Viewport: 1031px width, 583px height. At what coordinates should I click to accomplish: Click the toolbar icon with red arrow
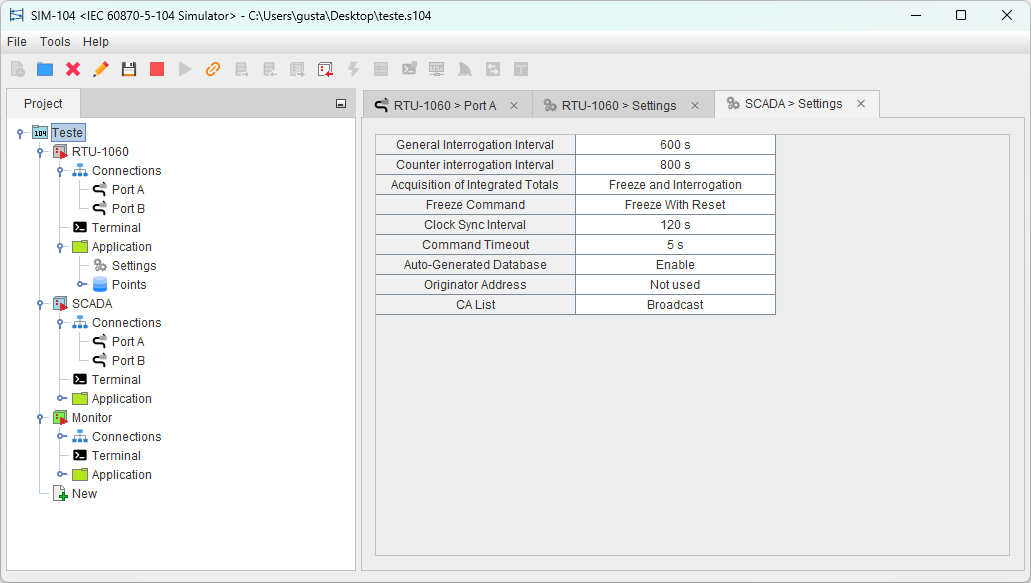(325, 69)
